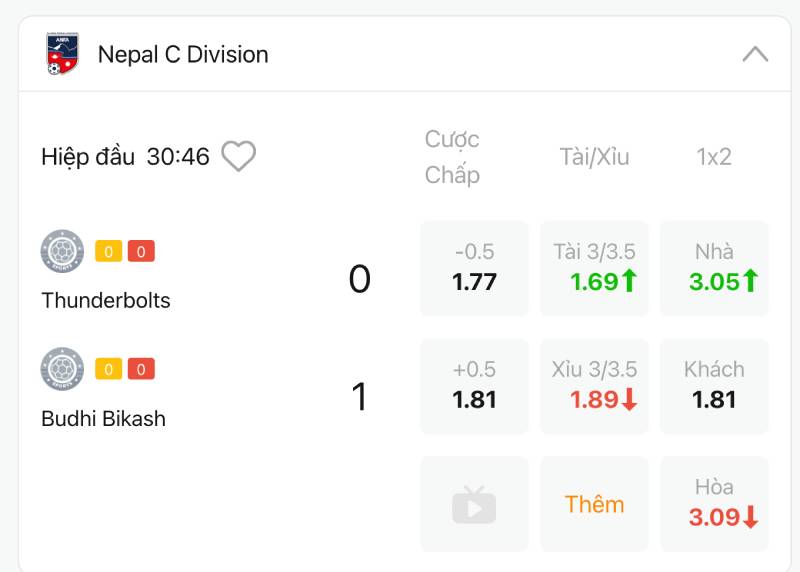Image resolution: width=800 pixels, height=572 pixels.
Task: Click the Thunderbolts team badge
Action: [x=62, y=251]
